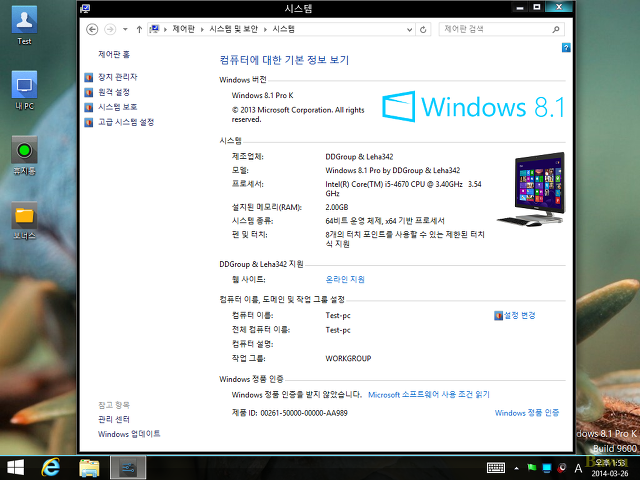This screenshot has width=640, height=480.
Task: Click the Windows Start button
Action: 16,468
